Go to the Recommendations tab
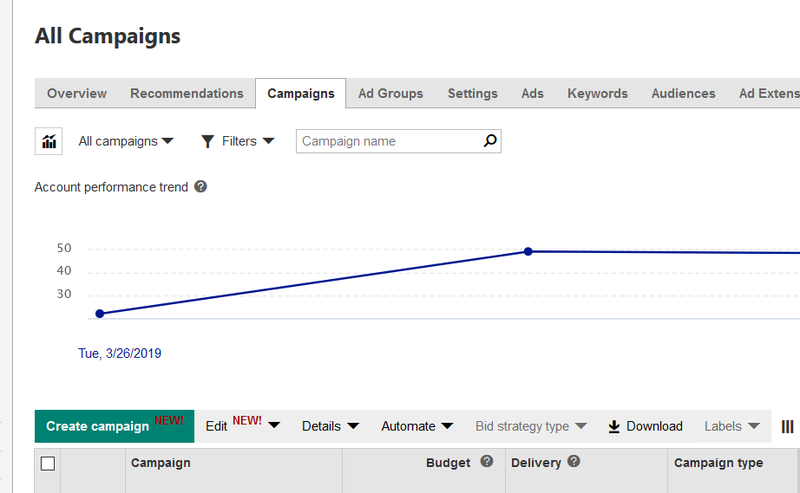 (x=187, y=93)
